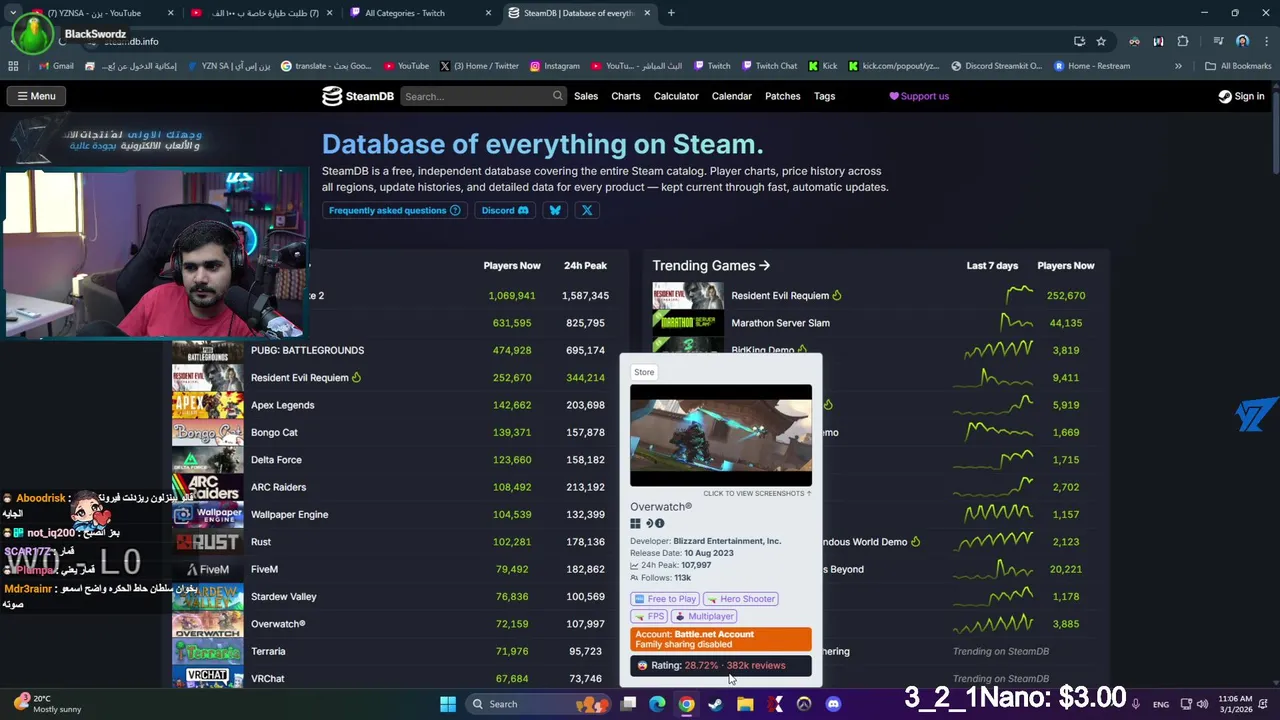Click the Bluesky butterfly icon button
The image size is (1280, 720).
click(555, 210)
